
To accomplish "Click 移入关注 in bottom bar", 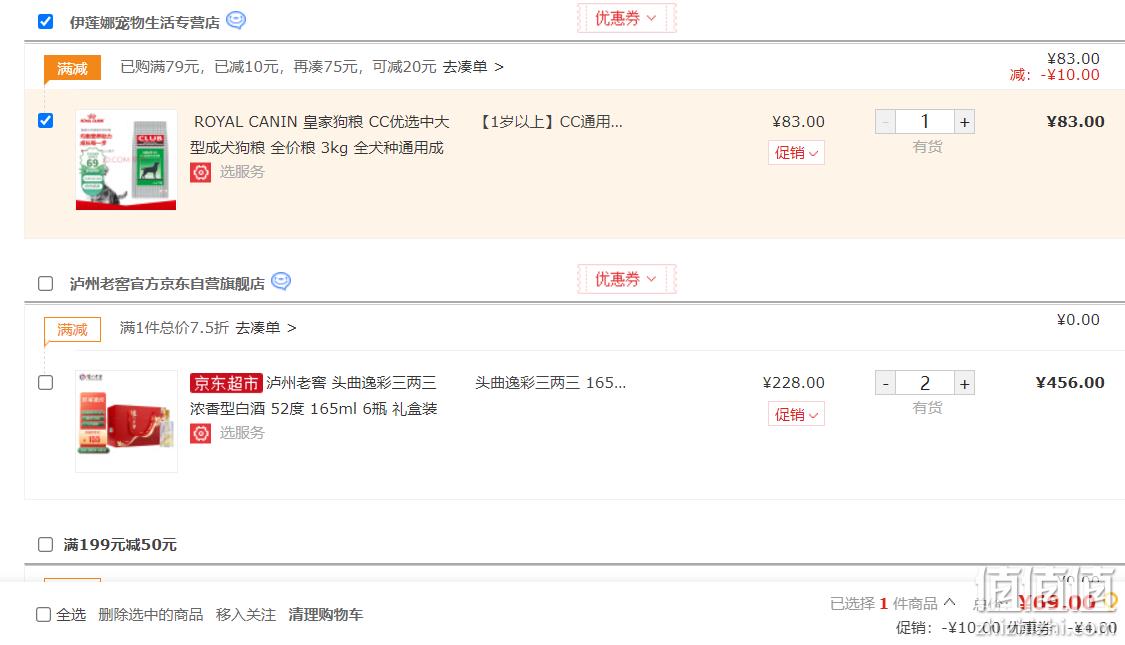I will coord(246,615).
